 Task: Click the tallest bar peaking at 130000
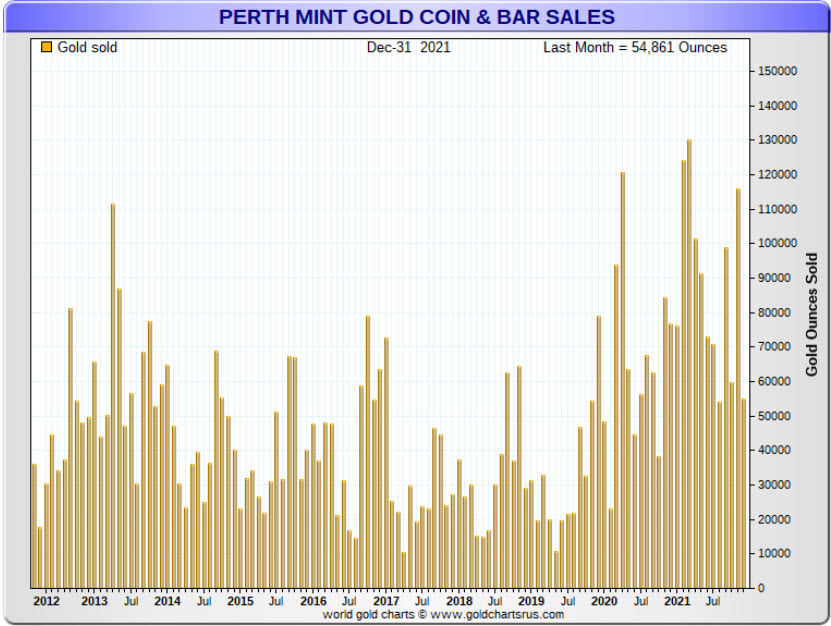point(689,364)
